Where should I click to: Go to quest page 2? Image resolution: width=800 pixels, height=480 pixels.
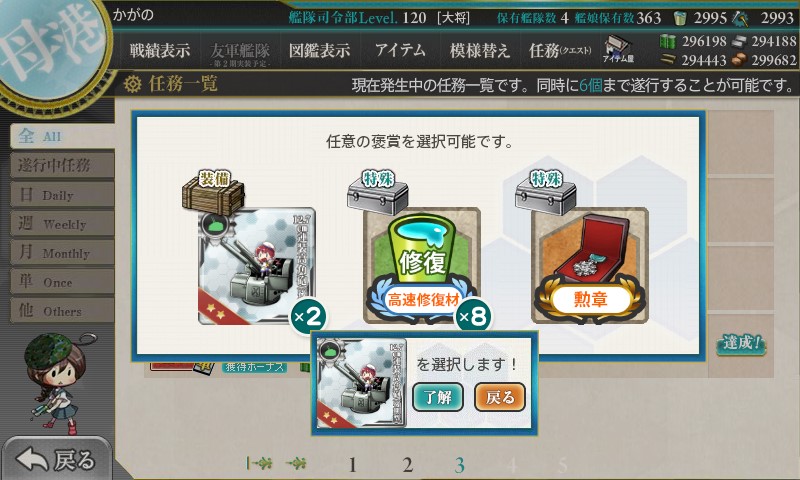[407, 465]
